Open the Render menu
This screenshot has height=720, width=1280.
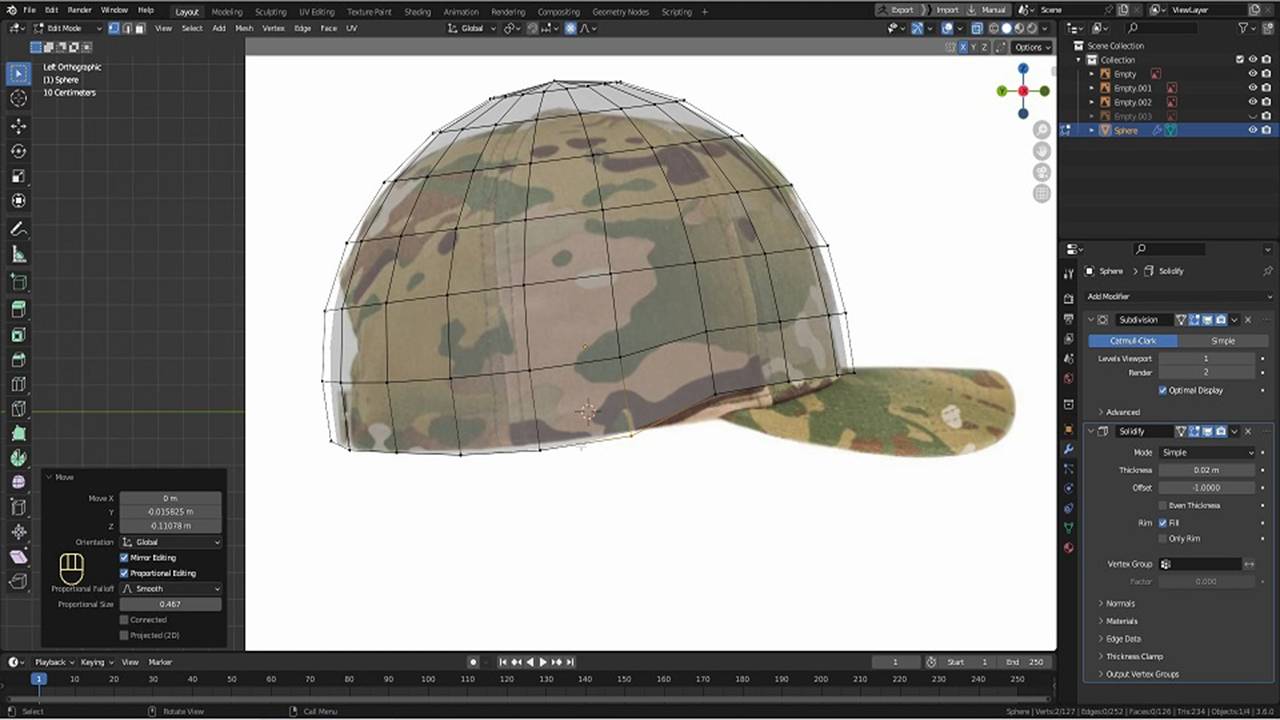(x=79, y=10)
